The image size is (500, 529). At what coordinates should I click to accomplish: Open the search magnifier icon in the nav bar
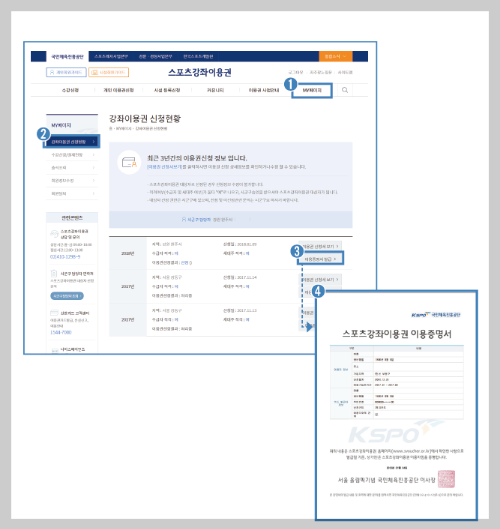pos(345,90)
